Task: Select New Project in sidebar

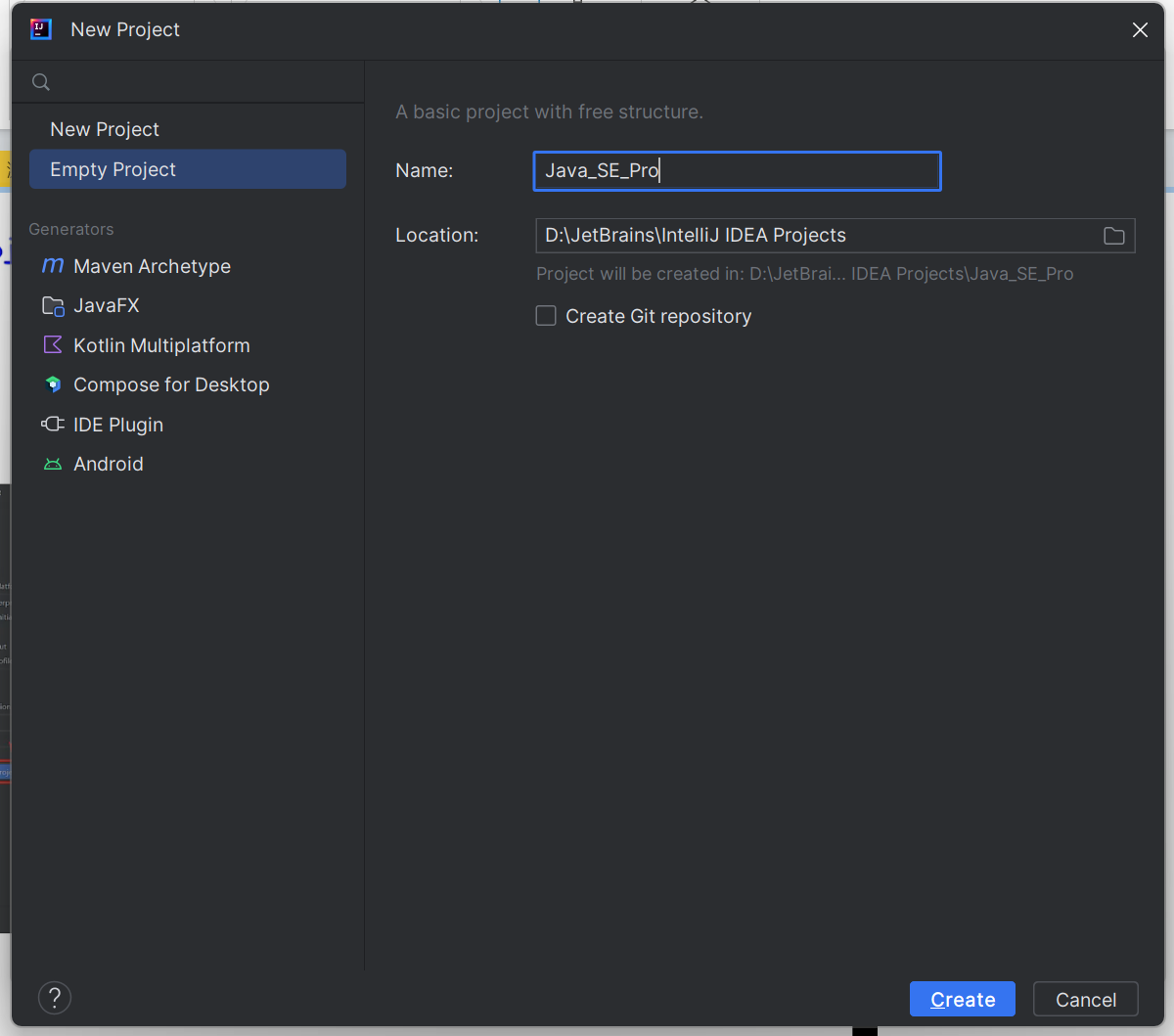Action: coord(105,129)
